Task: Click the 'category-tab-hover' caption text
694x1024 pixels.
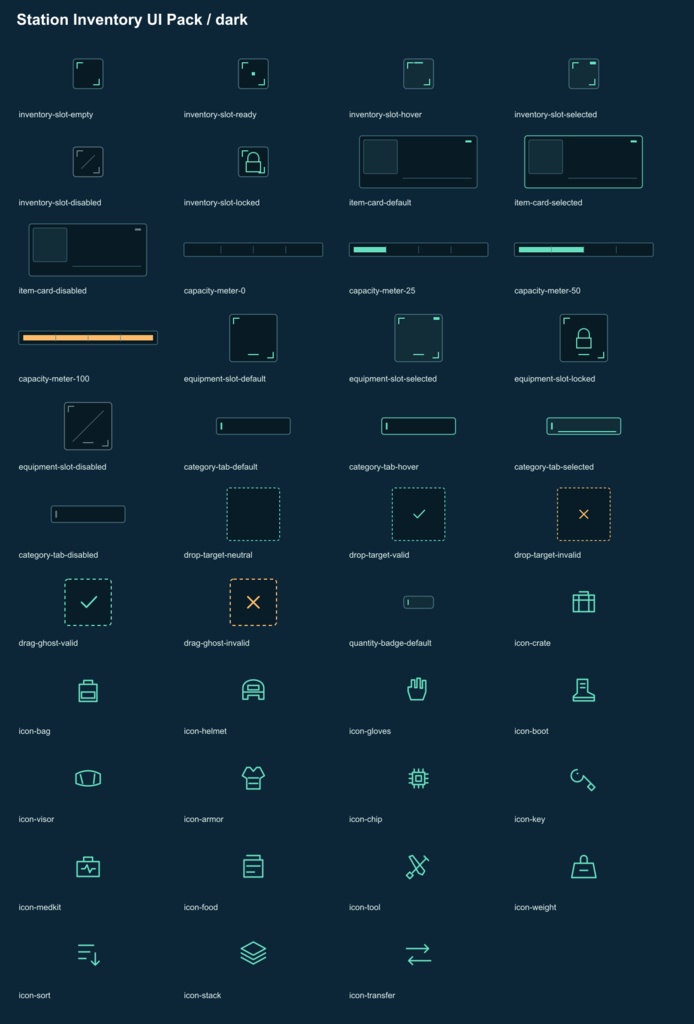Action: pos(384,467)
